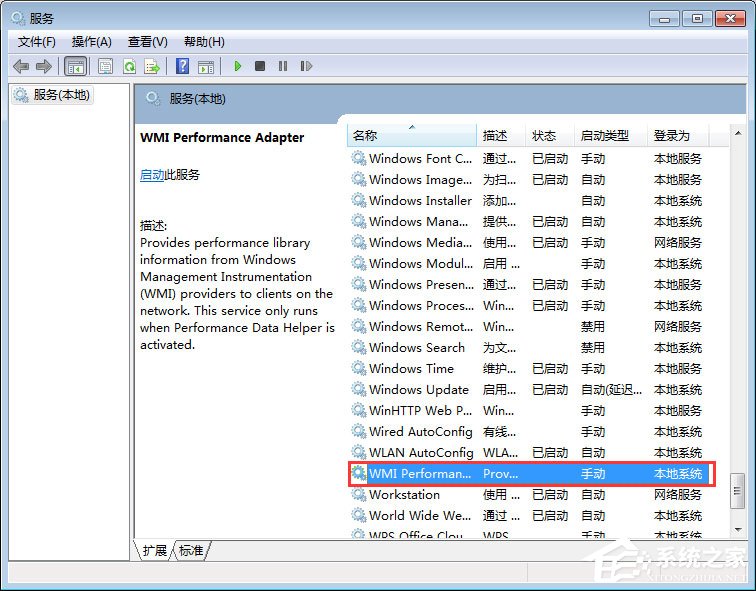Click the Pause Service icon
The image size is (756, 591).
pos(283,66)
